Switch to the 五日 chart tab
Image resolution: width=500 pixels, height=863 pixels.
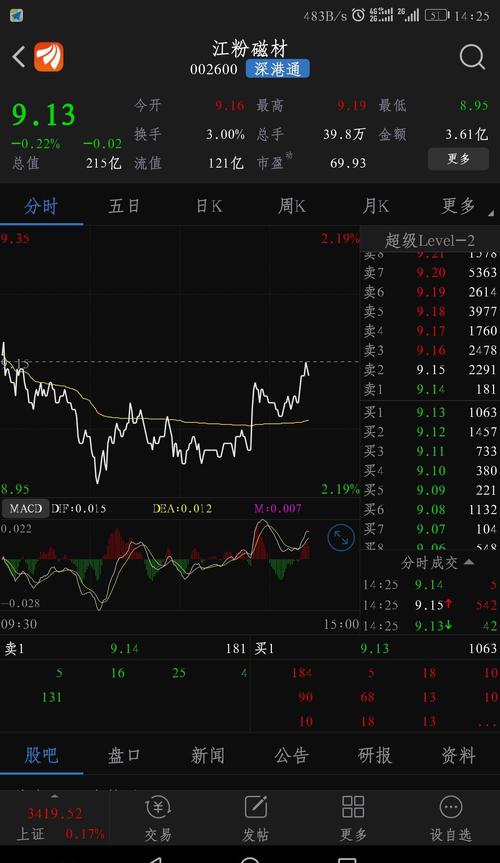coord(124,206)
